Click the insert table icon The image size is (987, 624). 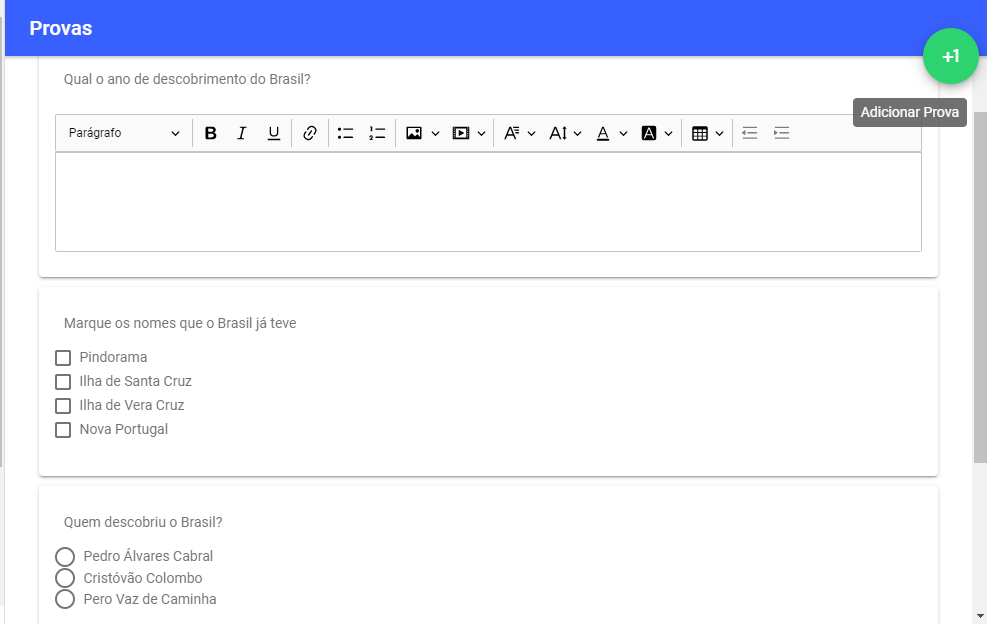click(x=699, y=133)
